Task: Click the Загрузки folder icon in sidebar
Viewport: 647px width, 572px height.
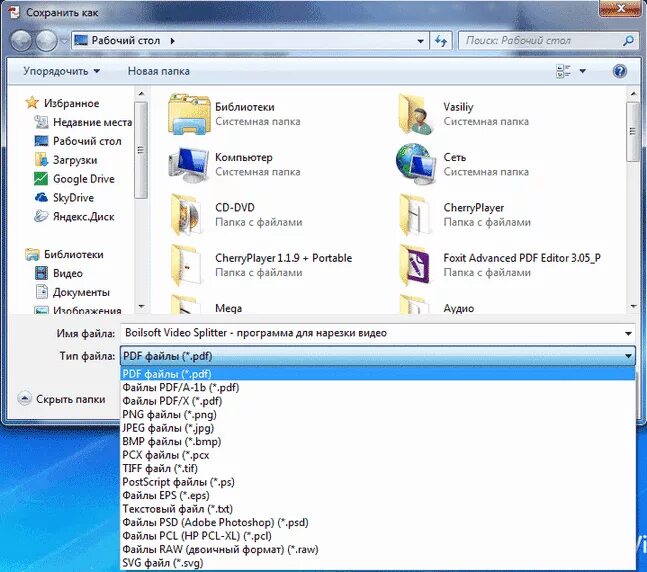Action: [41, 160]
